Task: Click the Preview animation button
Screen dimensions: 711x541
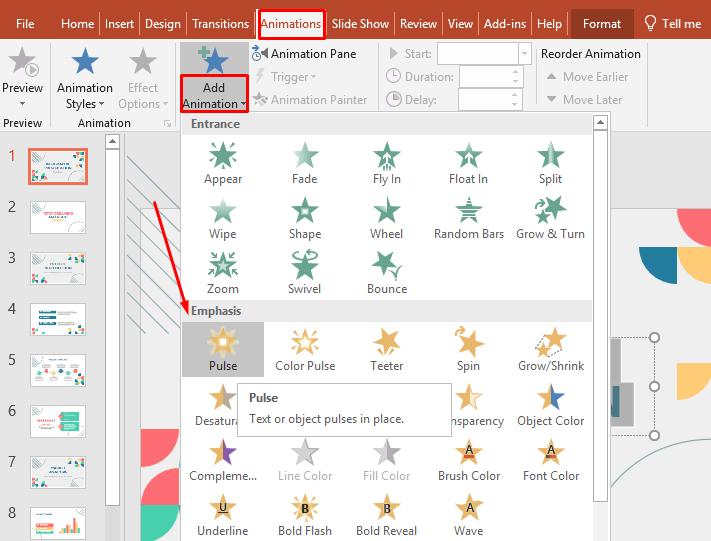Action: (22, 76)
